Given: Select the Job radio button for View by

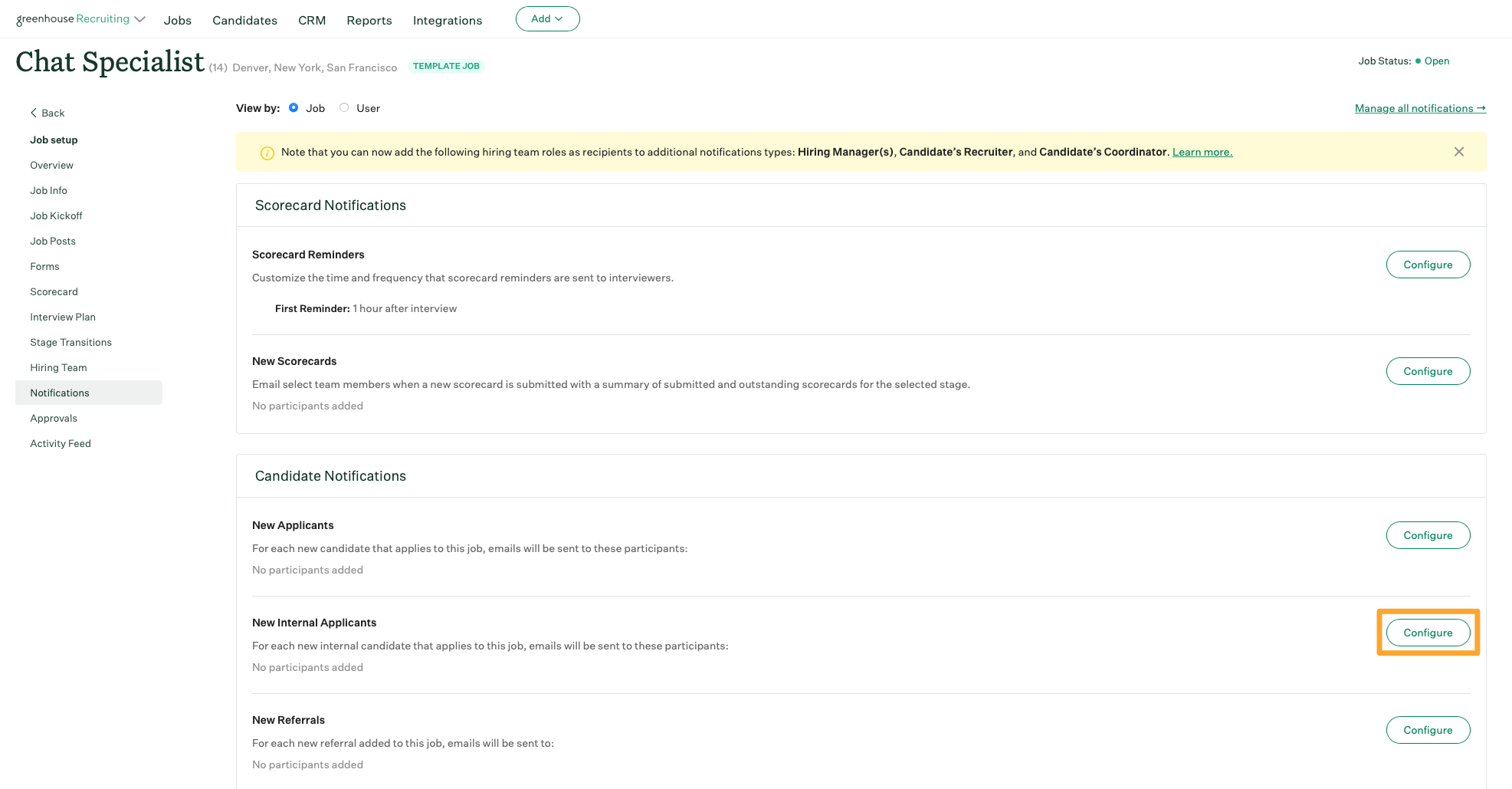Looking at the screenshot, I should coord(294,107).
